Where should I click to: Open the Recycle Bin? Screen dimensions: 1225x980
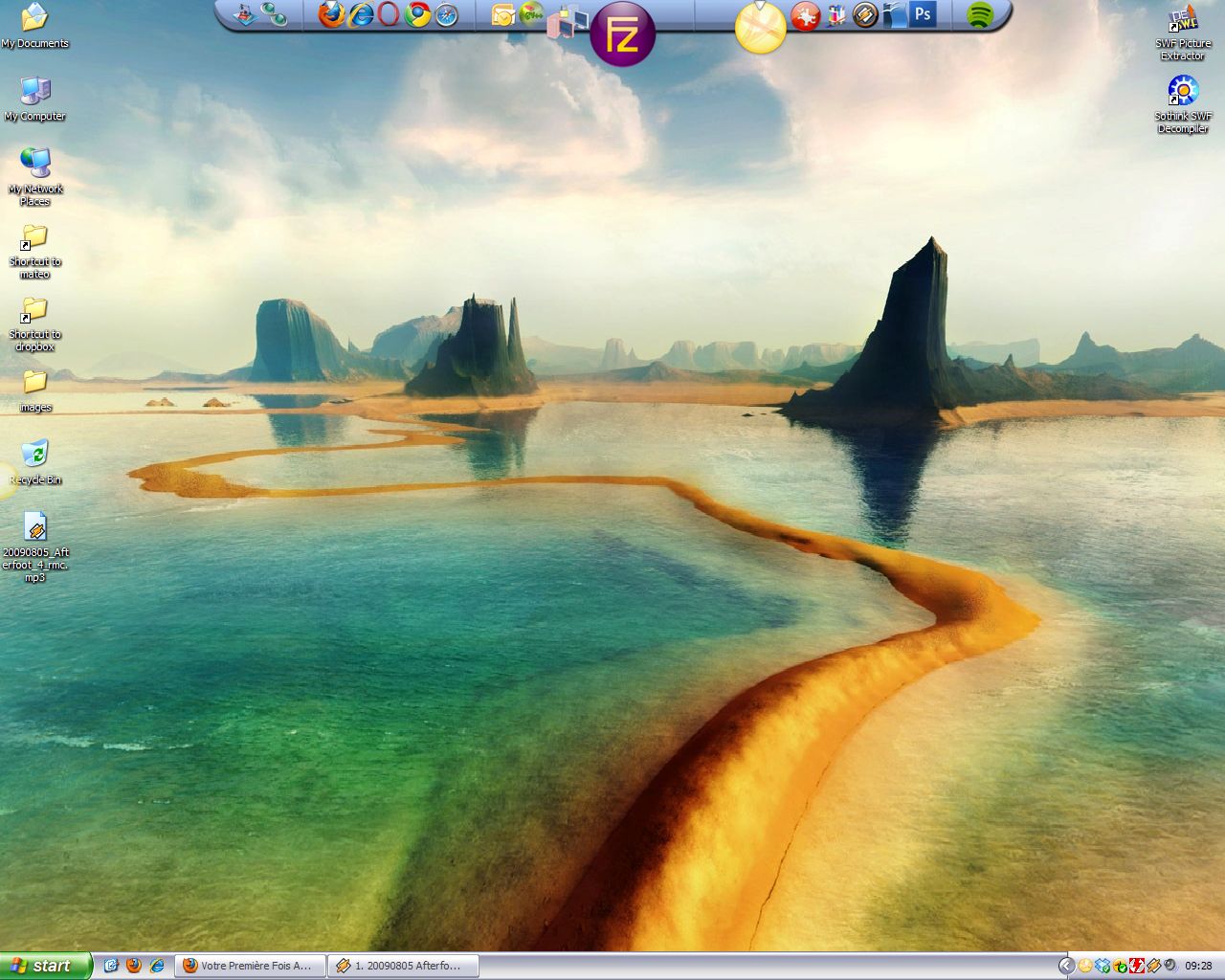(34, 455)
